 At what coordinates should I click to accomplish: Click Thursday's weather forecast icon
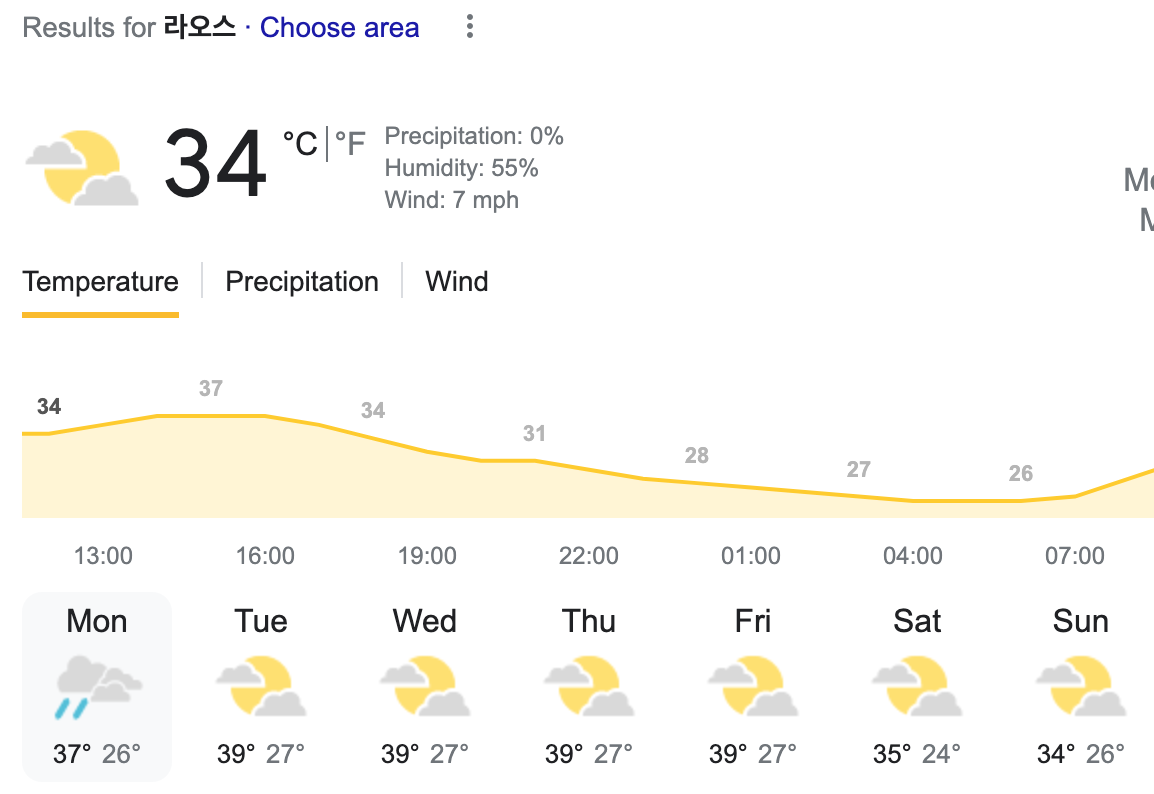pos(588,686)
